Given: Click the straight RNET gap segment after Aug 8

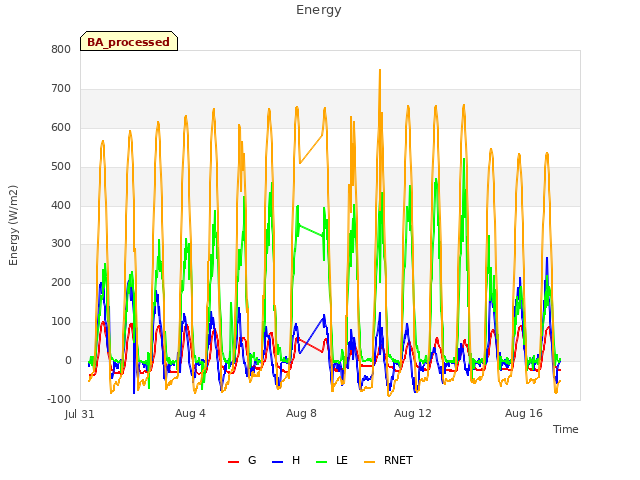Looking at the screenshot, I should (311, 149).
